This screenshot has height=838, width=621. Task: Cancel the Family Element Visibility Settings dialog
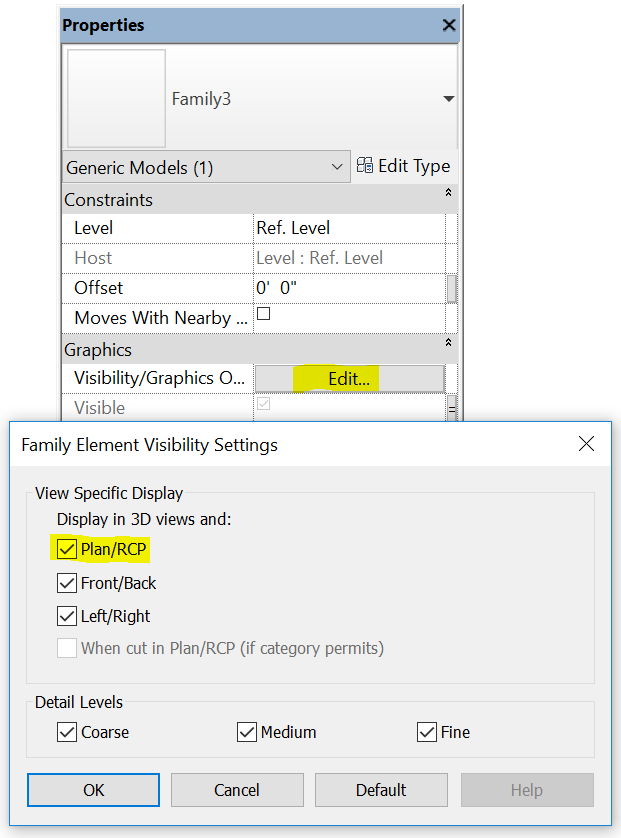[x=237, y=790]
